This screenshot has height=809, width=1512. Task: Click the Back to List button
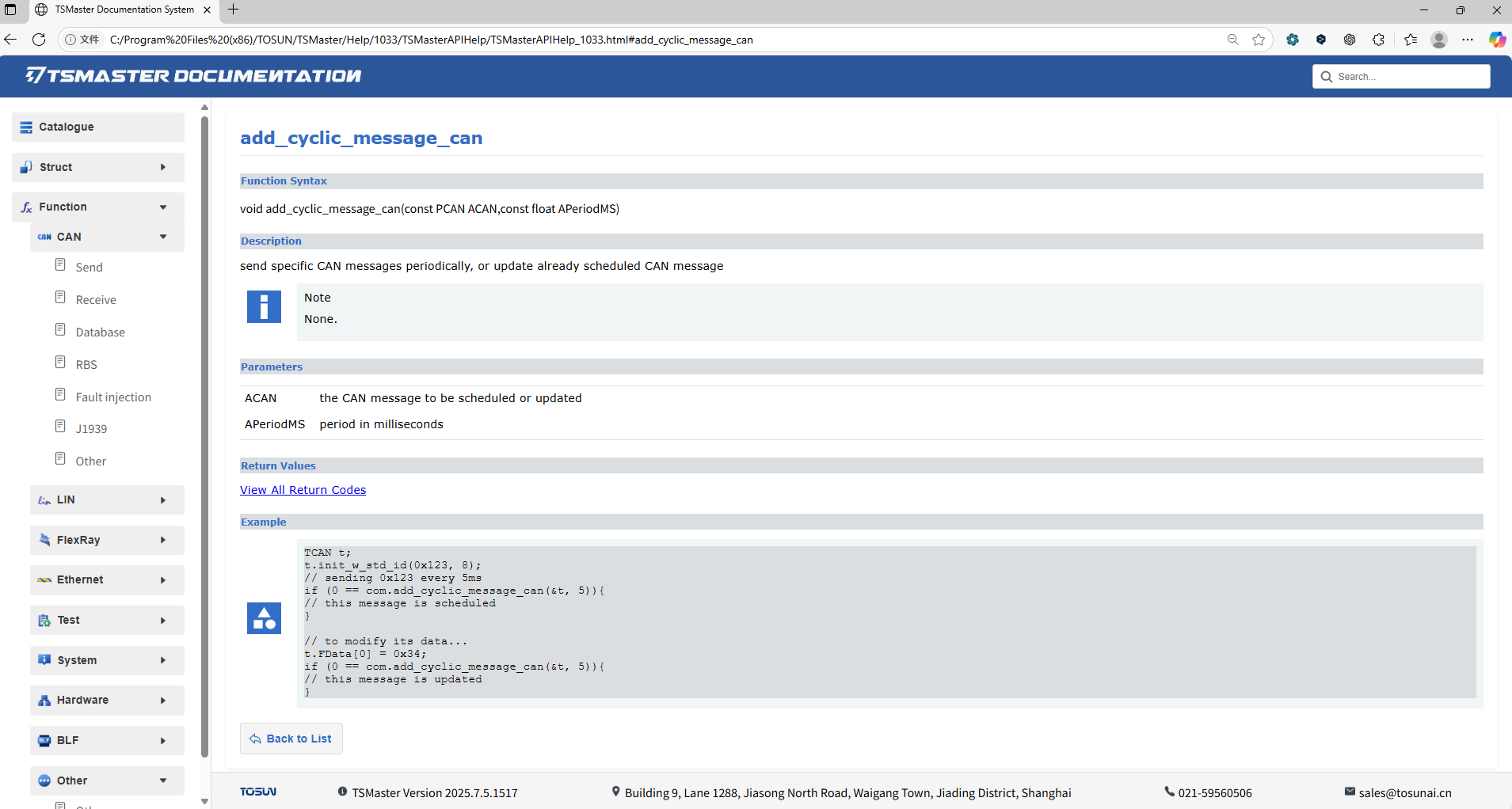(291, 739)
